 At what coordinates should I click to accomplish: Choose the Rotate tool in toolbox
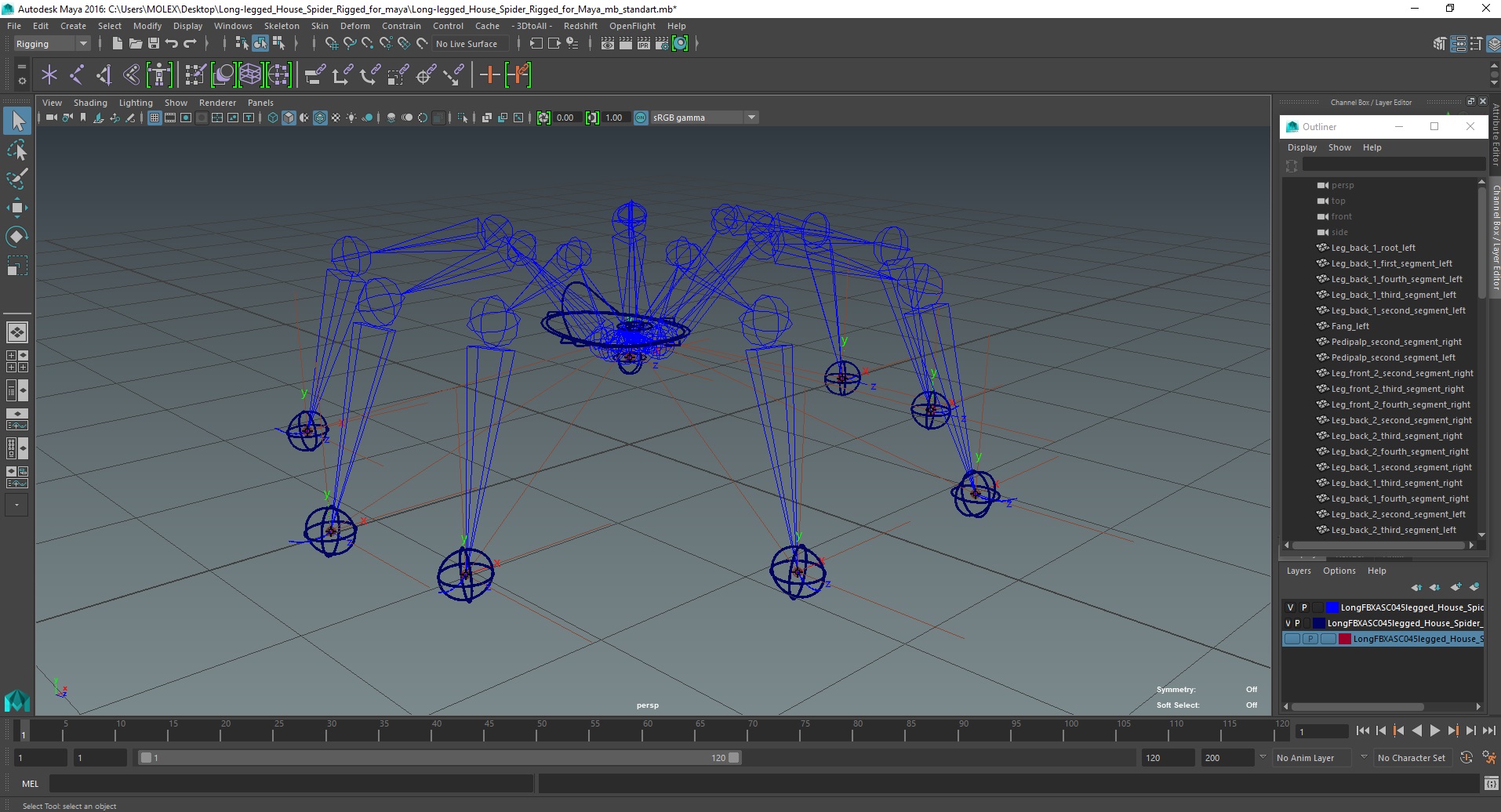(17, 236)
